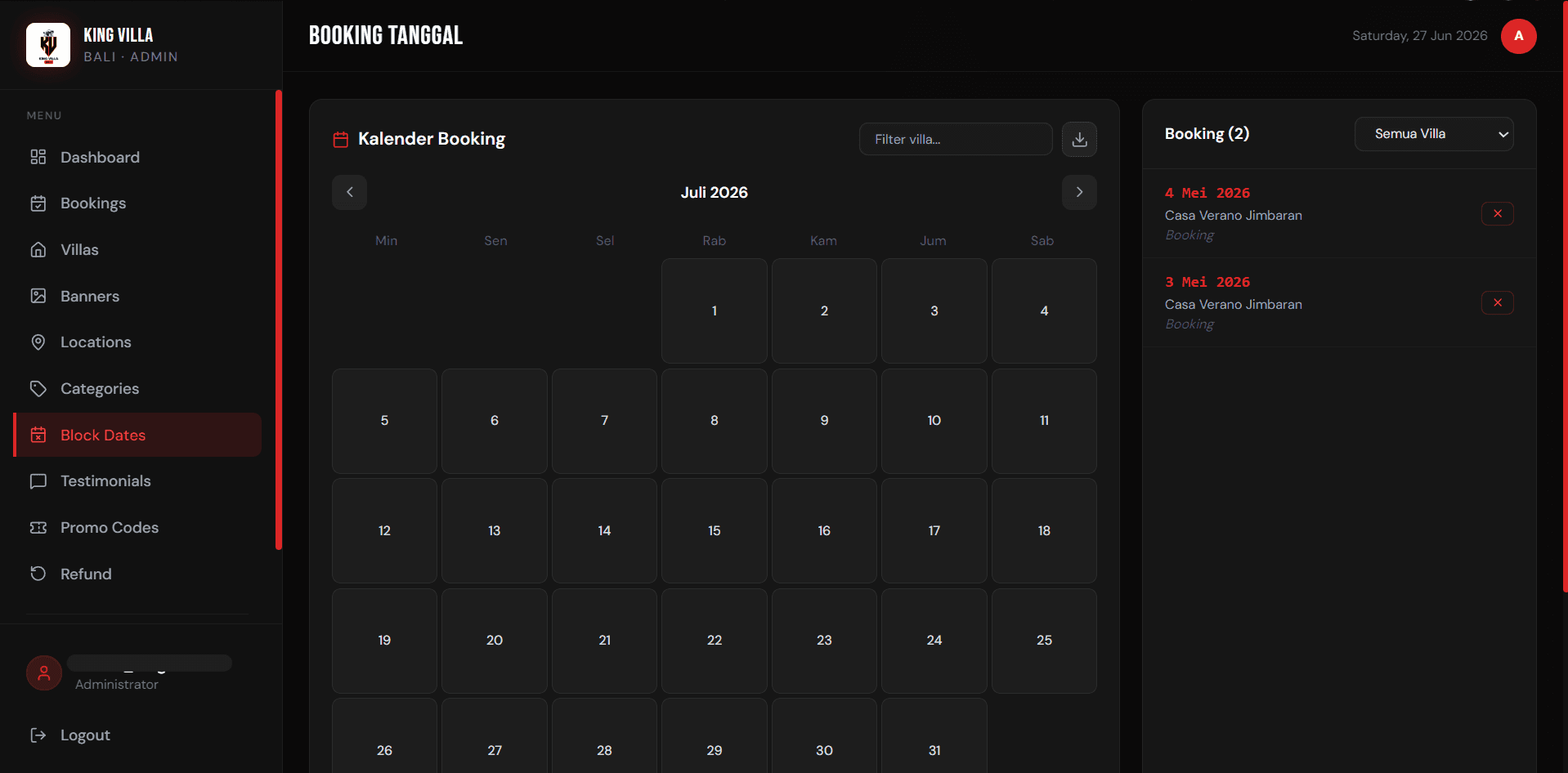Select July 31 in the calendar
This screenshot has height=773, width=1568.
click(934, 735)
